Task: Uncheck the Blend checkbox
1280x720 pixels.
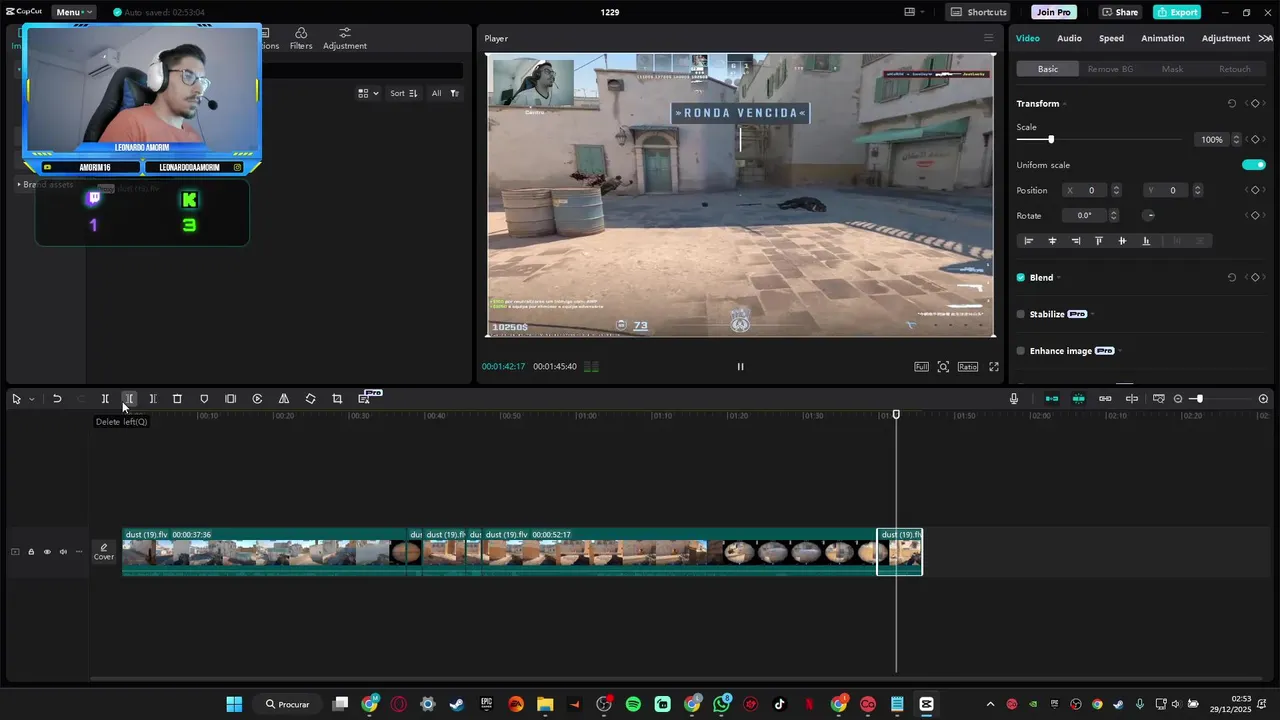Action: coord(1021,278)
